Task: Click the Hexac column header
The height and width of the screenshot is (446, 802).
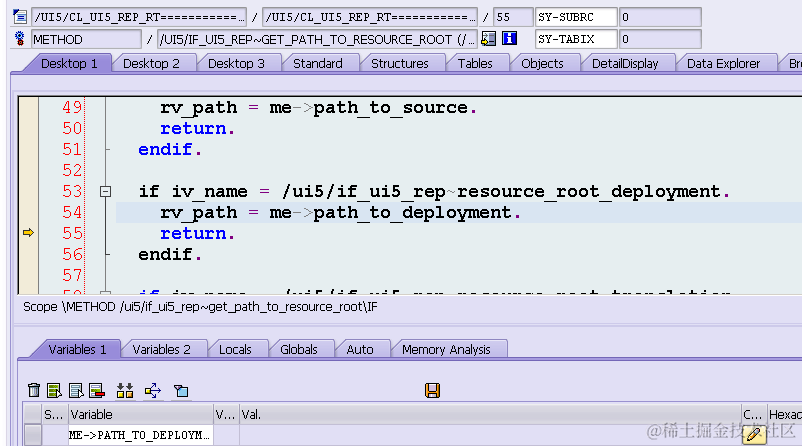Action: 785,414
